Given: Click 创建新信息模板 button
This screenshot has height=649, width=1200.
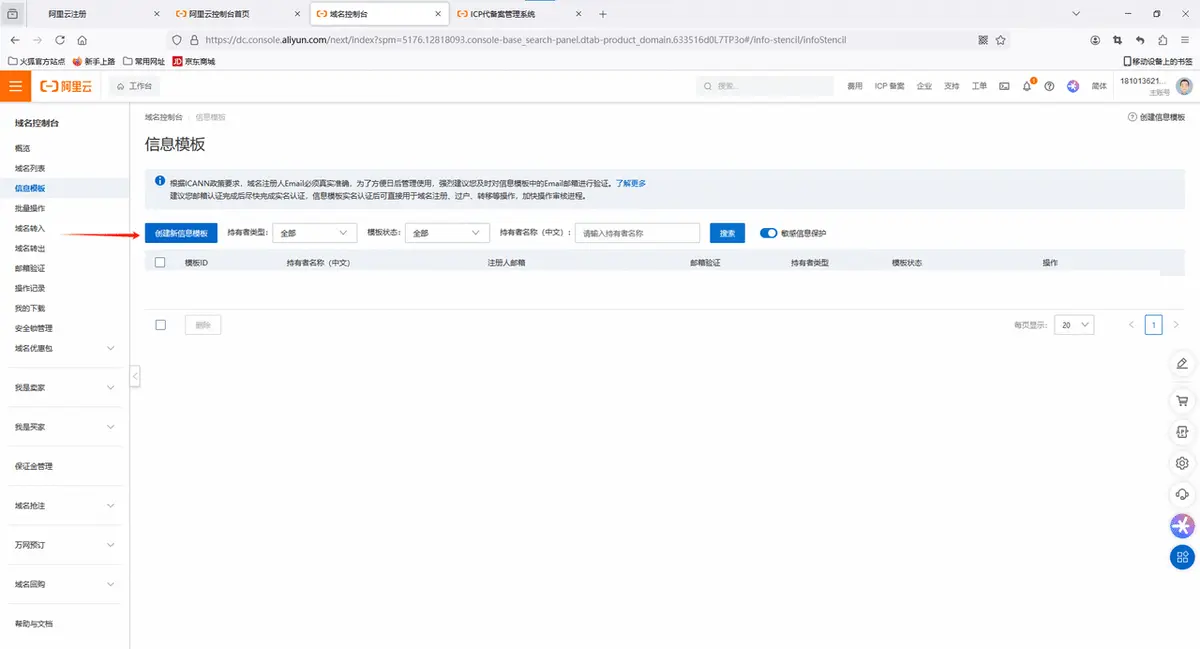Looking at the screenshot, I should (x=181, y=233).
